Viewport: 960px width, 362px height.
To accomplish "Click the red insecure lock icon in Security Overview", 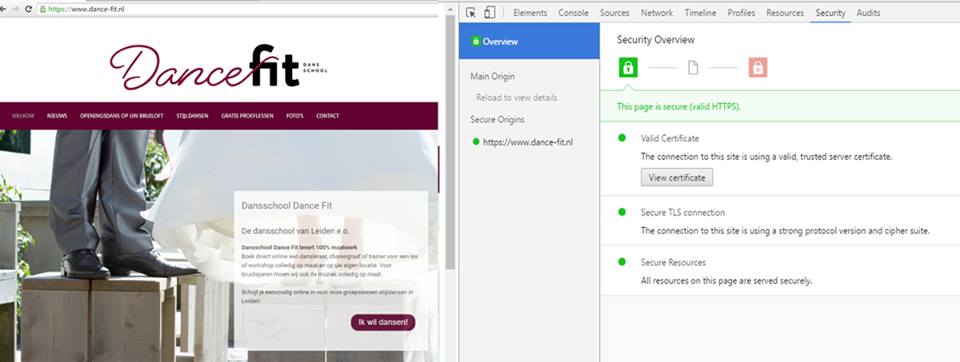I will (757, 67).
